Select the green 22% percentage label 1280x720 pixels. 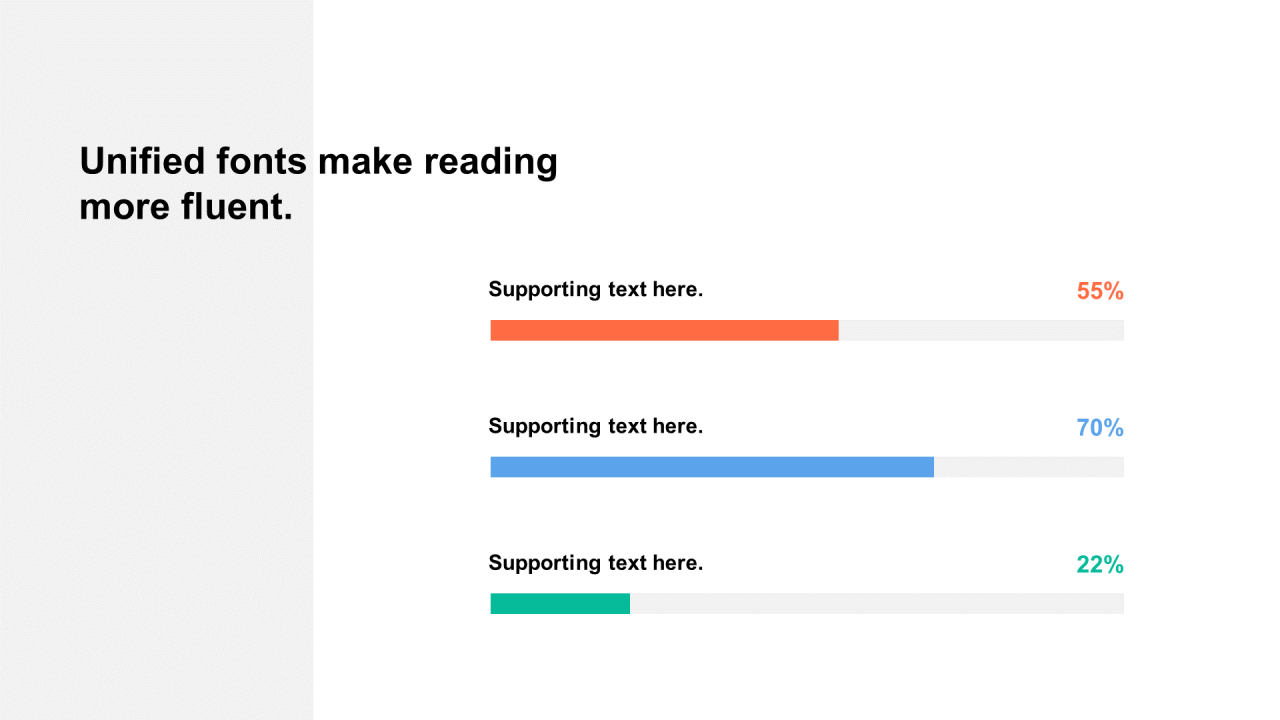tap(1100, 565)
